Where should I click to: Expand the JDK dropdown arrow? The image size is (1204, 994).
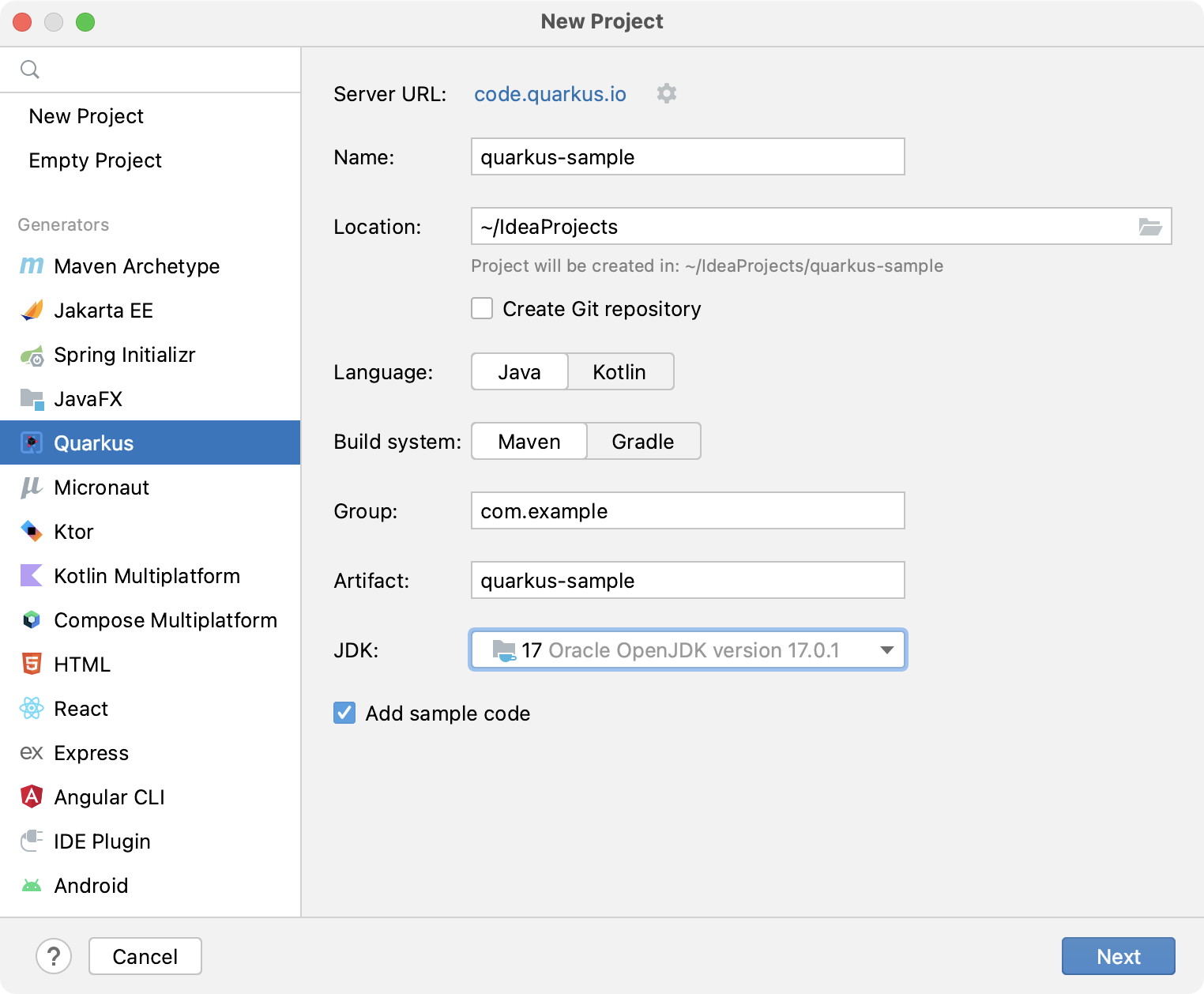[886, 650]
